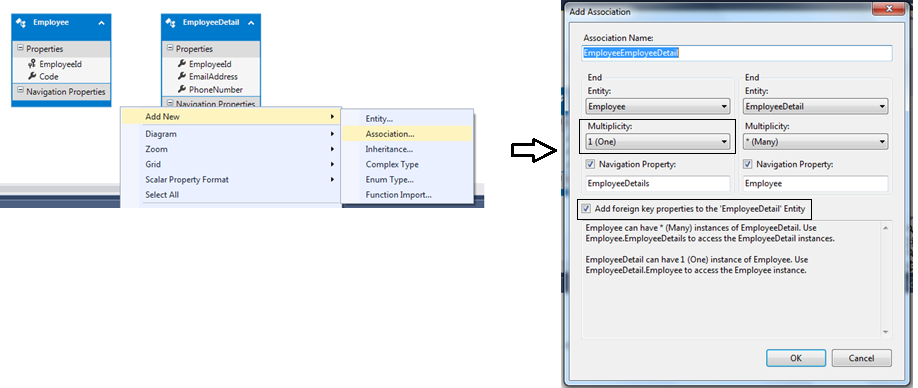Screen dimensions: 918x388
Task: Open the Zoom submenu
Action: [230, 149]
